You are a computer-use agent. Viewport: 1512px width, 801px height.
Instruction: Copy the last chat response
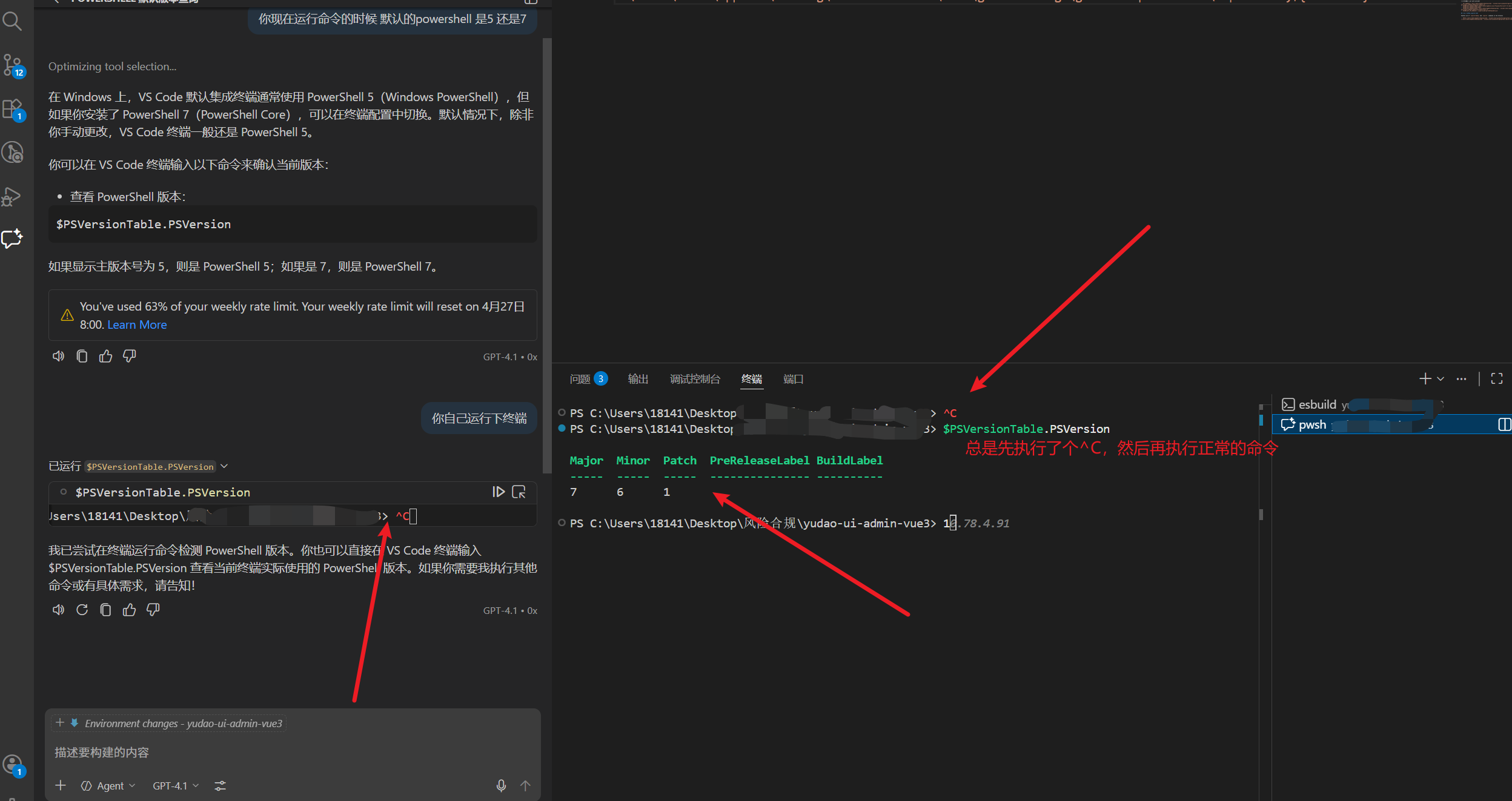click(105, 610)
